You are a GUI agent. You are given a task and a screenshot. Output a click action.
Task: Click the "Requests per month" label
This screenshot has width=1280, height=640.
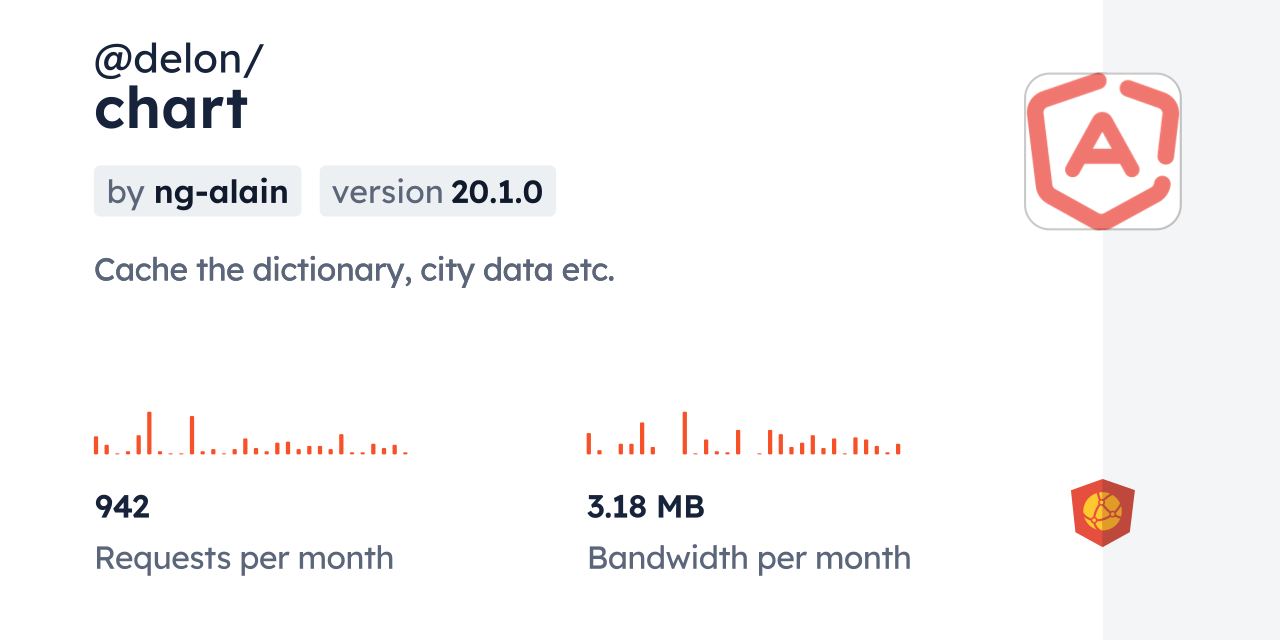coord(244,558)
